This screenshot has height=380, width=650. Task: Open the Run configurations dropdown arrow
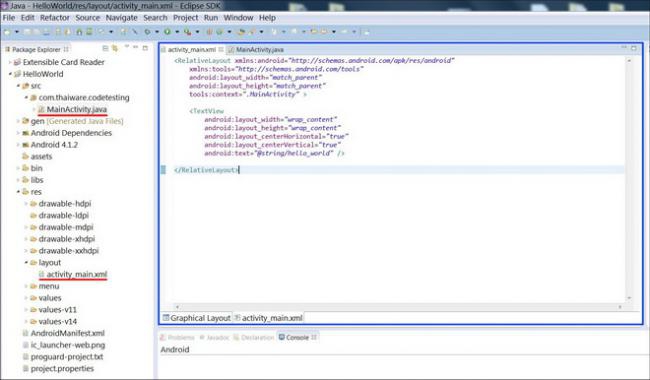177,31
